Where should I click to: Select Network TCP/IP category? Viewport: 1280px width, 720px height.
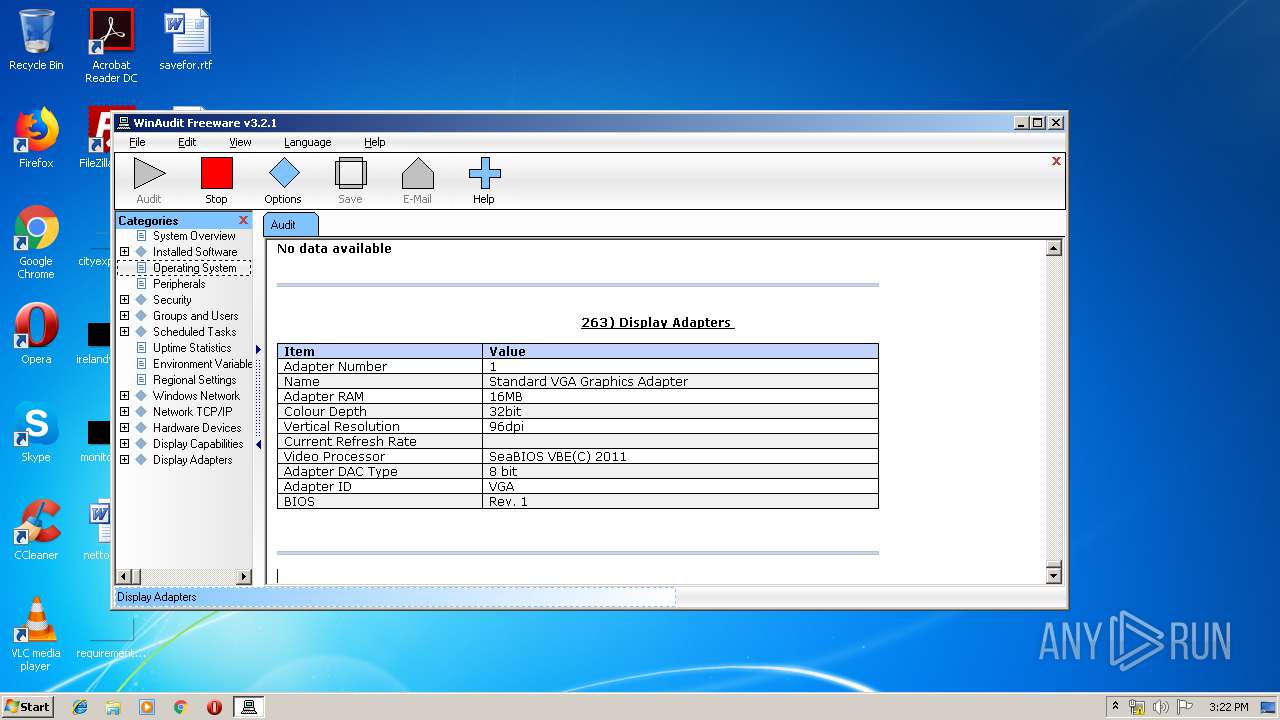[192, 412]
